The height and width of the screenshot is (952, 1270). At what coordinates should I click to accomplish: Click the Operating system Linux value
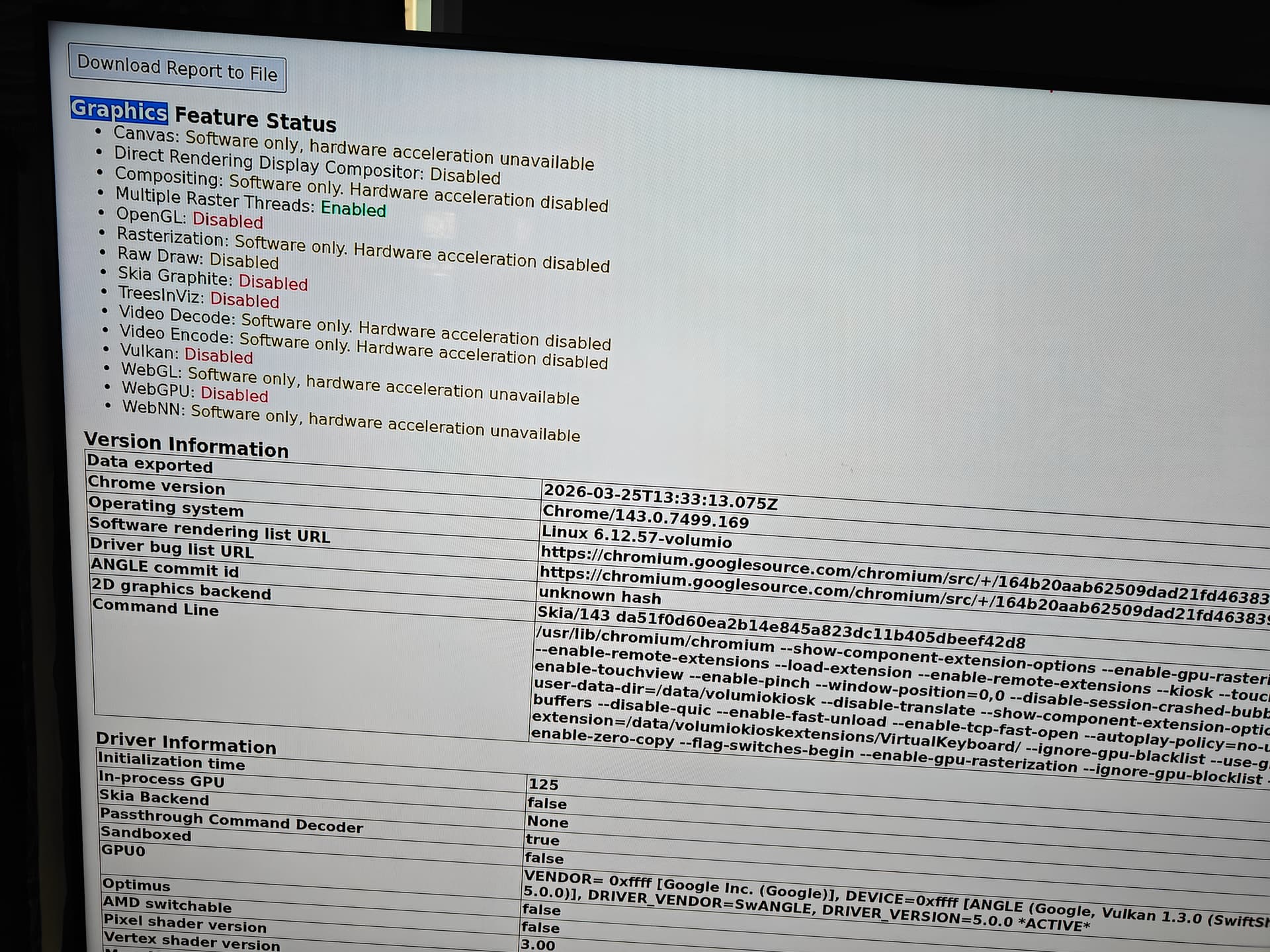point(636,537)
